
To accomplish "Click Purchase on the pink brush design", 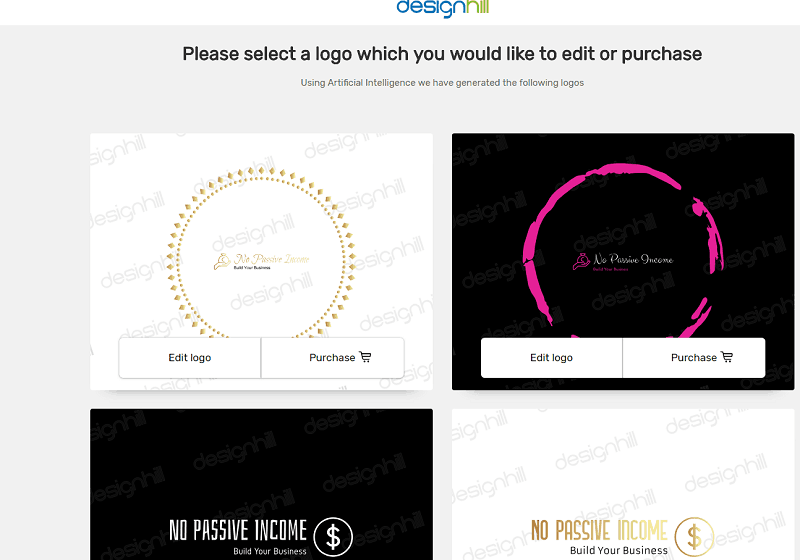I will click(694, 358).
